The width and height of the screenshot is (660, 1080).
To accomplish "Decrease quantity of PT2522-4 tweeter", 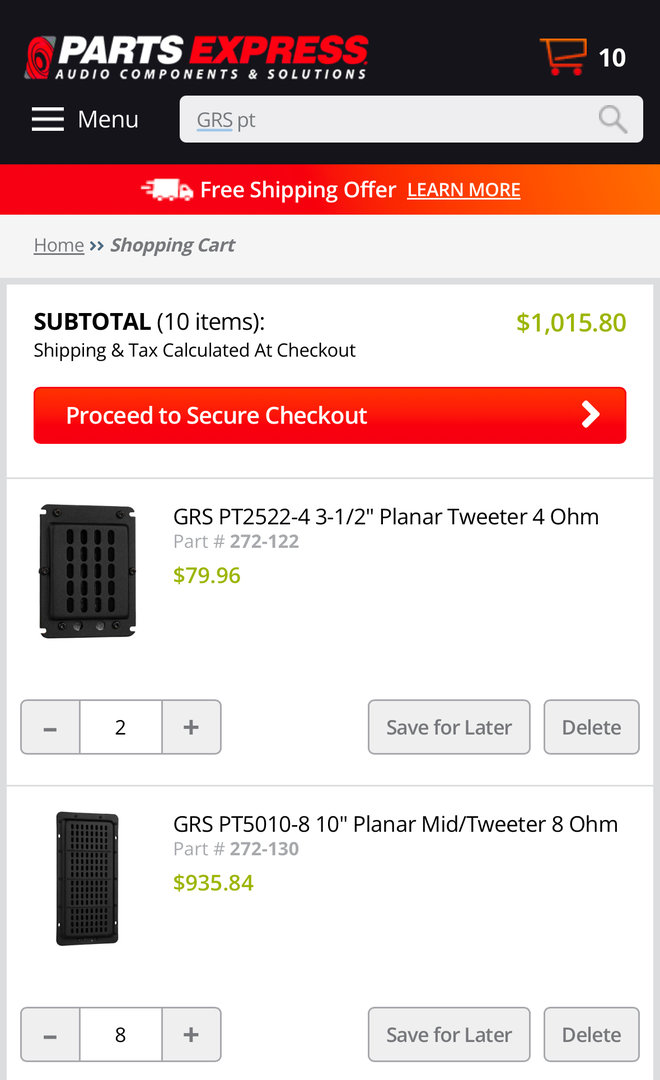I will coord(50,727).
